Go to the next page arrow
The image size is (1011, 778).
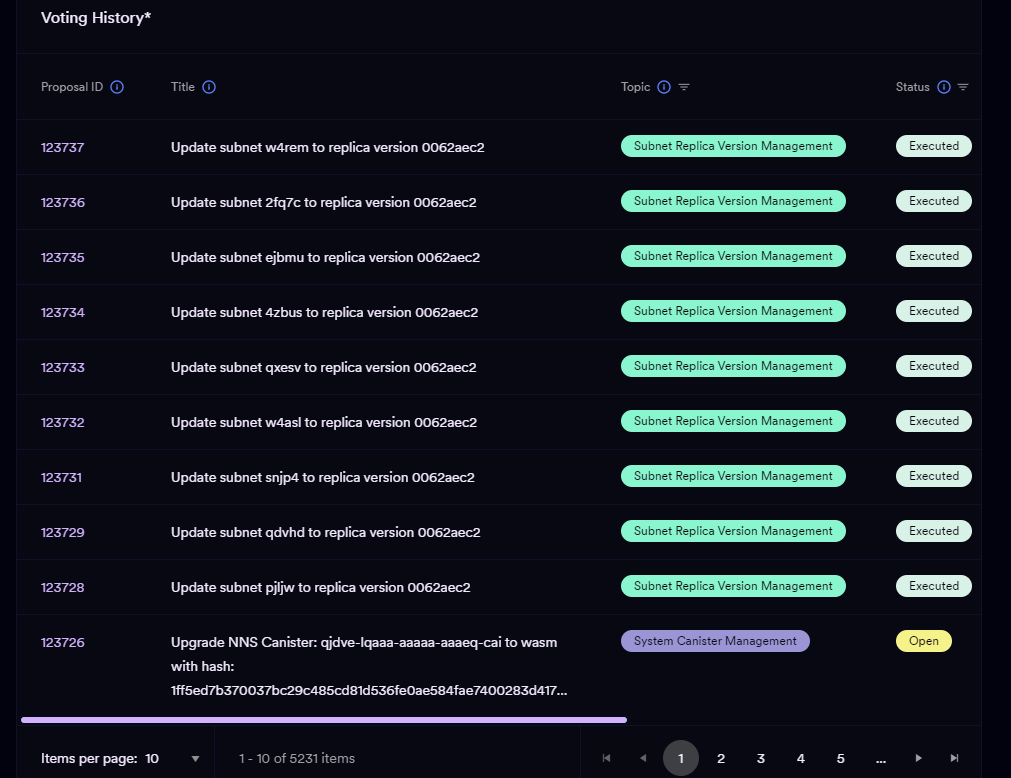point(918,759)
